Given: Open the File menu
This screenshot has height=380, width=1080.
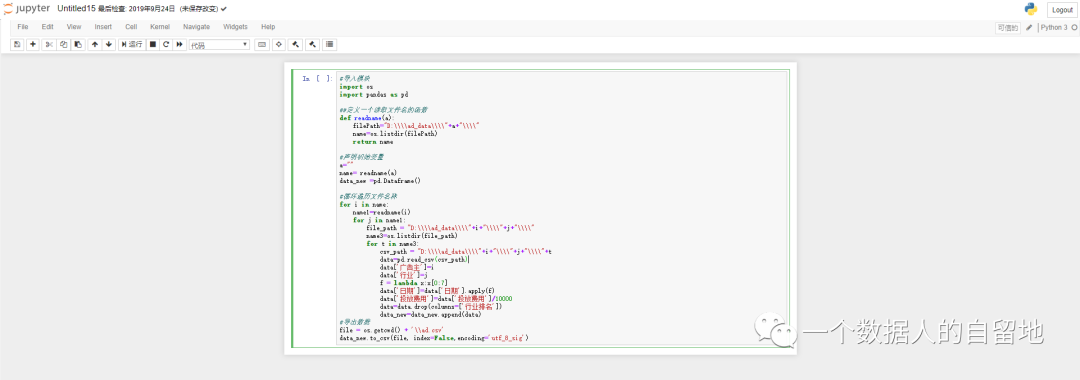Looking at the screenshot, I should [23, 27].
